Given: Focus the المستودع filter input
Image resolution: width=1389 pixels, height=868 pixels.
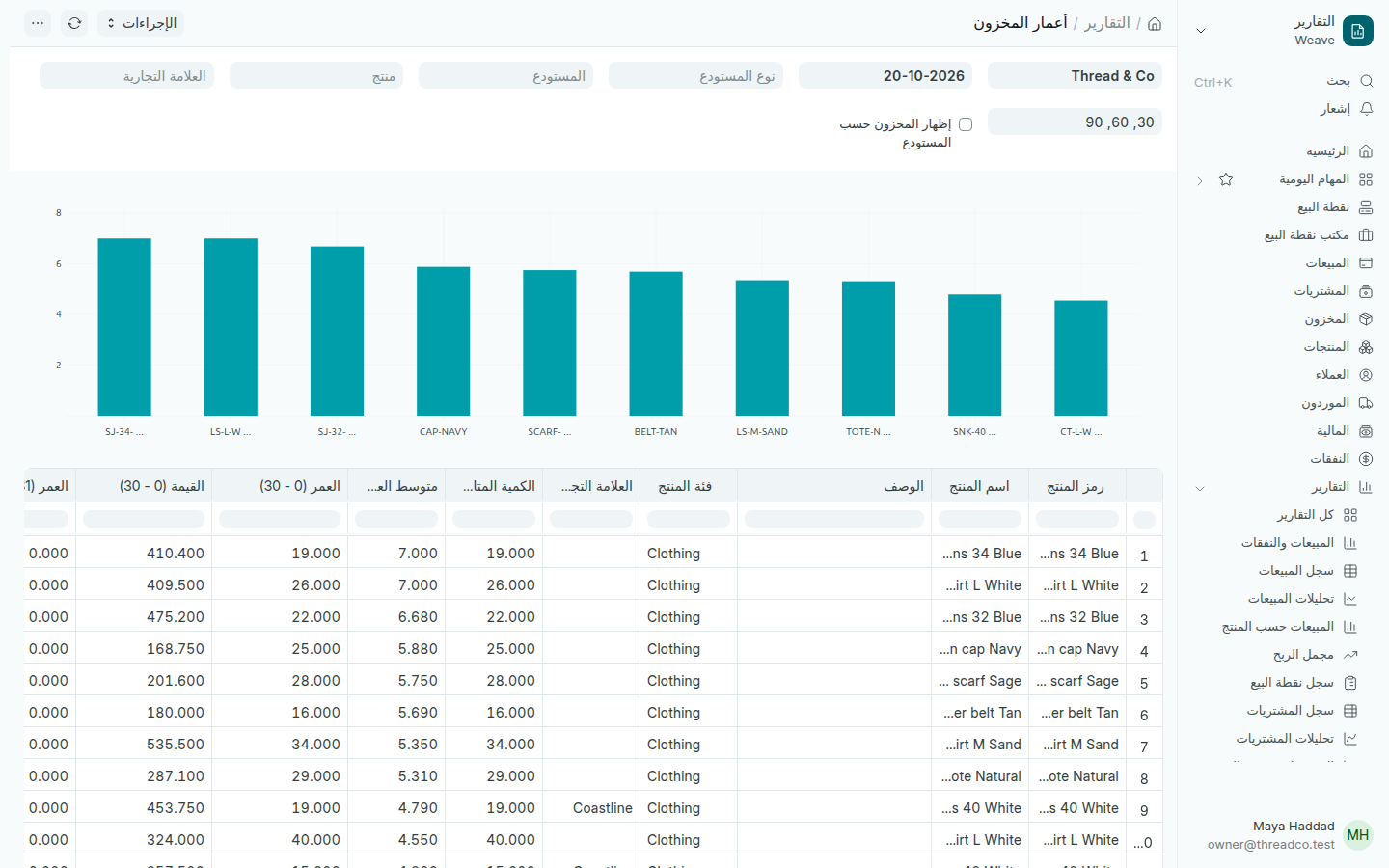Looking at the screenshot, I should click(x=505, y=75).
